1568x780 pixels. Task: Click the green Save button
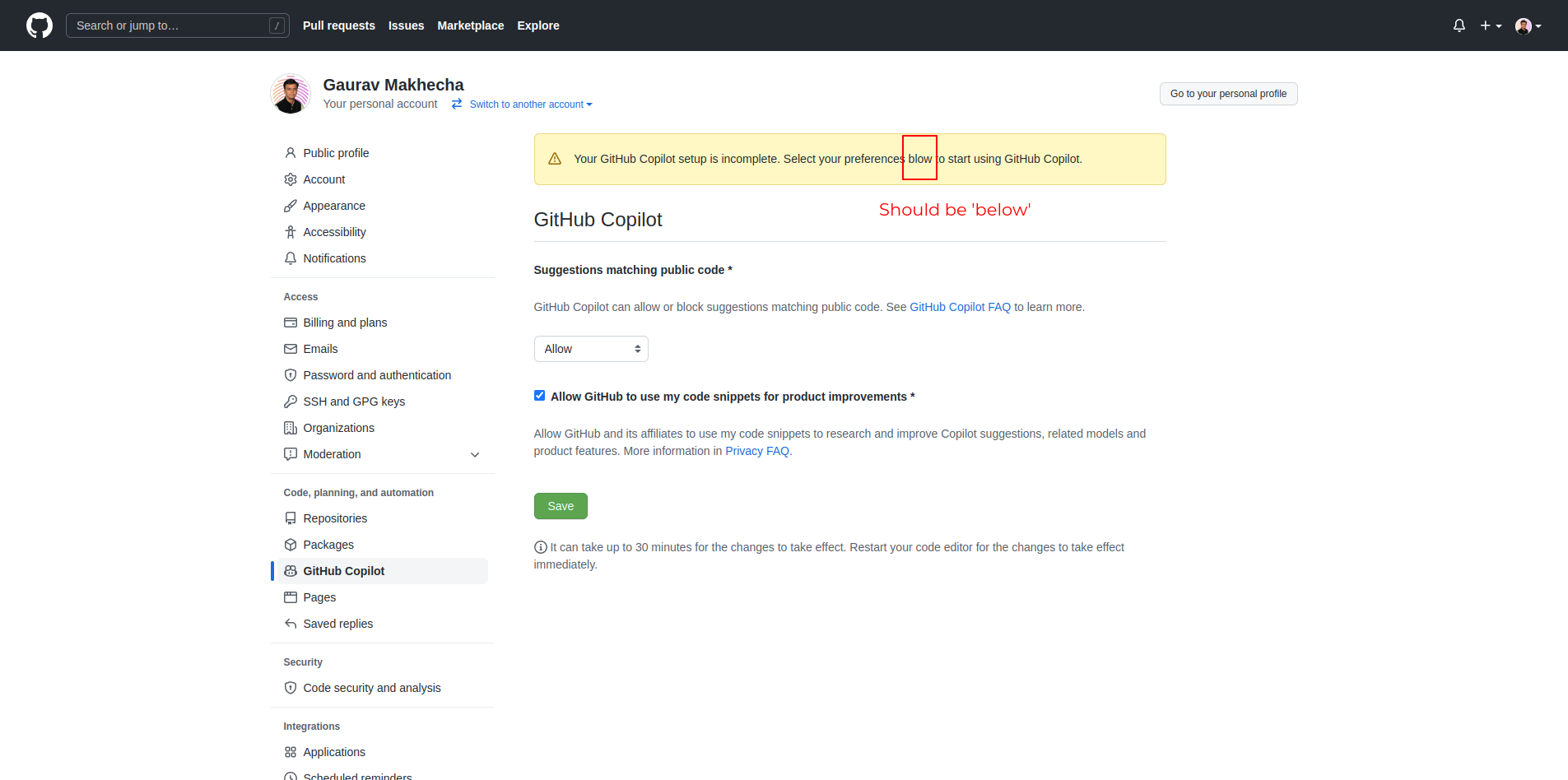tap(561, 506)
